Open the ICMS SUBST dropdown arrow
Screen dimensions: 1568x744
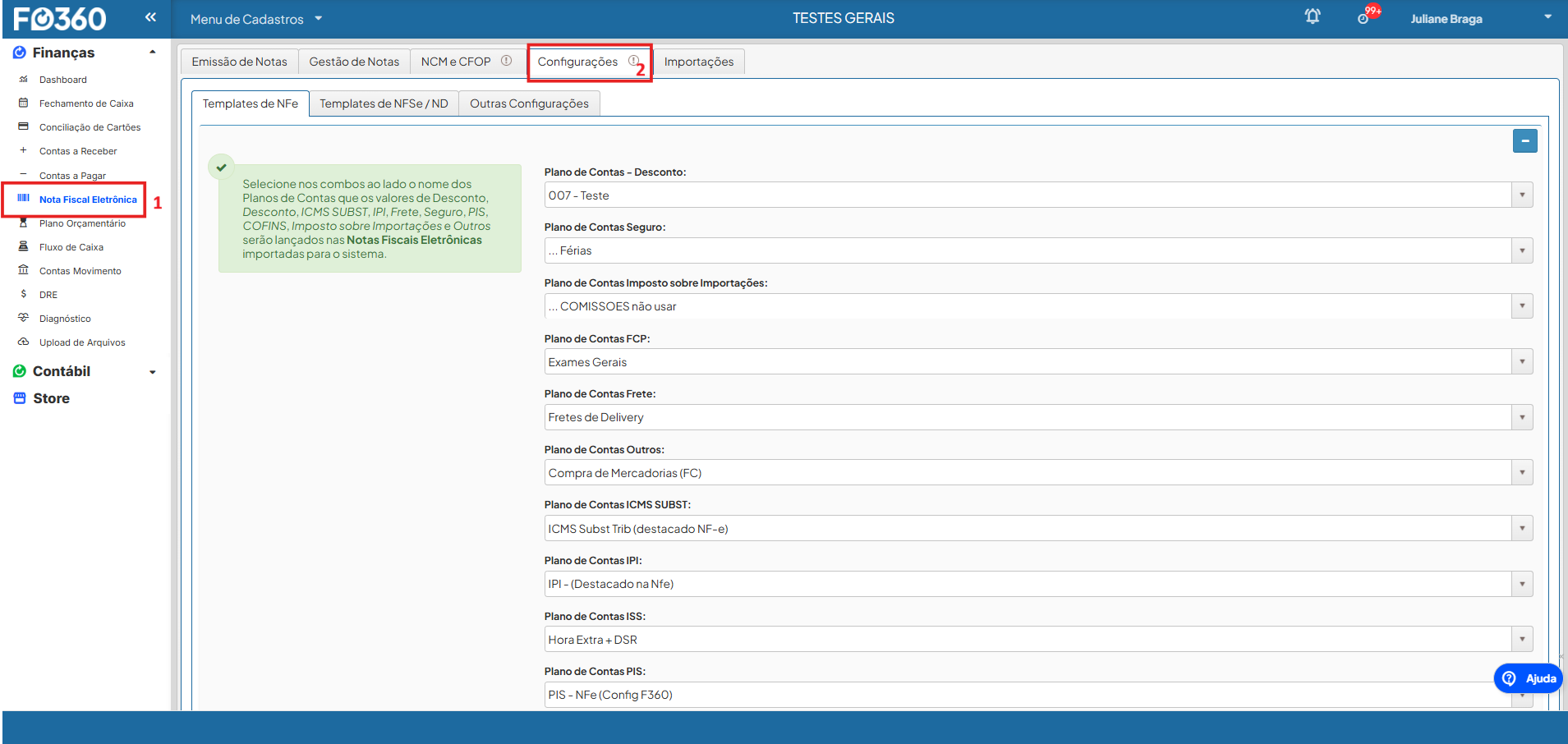1522,529
